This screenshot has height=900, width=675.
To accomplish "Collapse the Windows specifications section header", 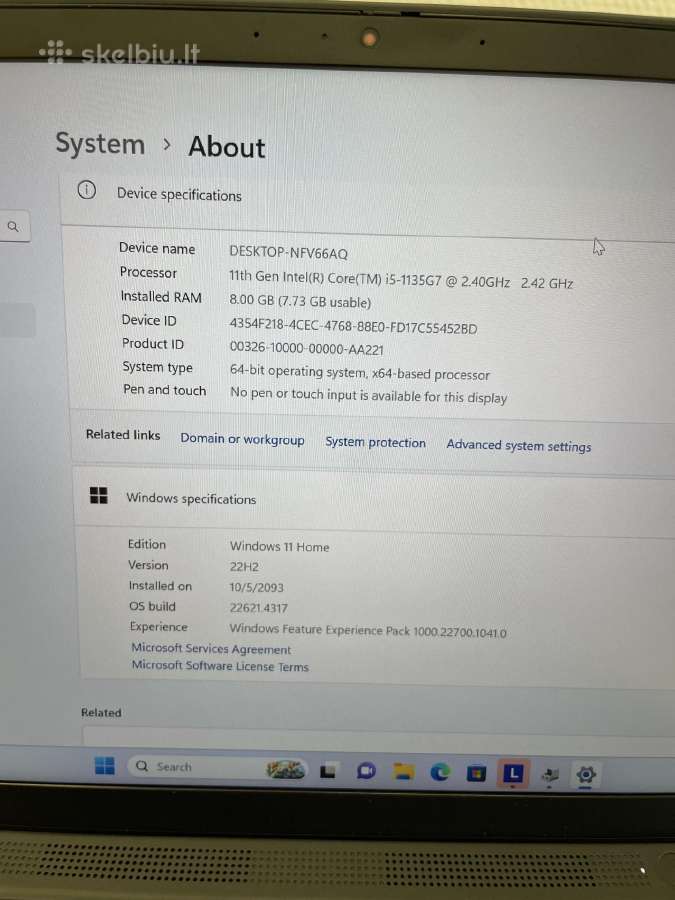I will 373,503.
